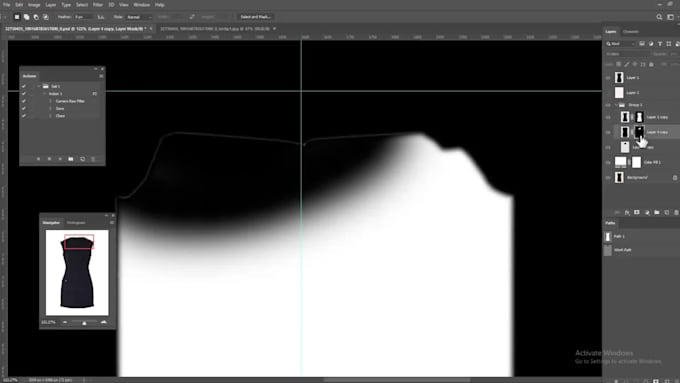Toggle visibility of Background layer
The image size is (680, 383).
[x=608, y=177]
